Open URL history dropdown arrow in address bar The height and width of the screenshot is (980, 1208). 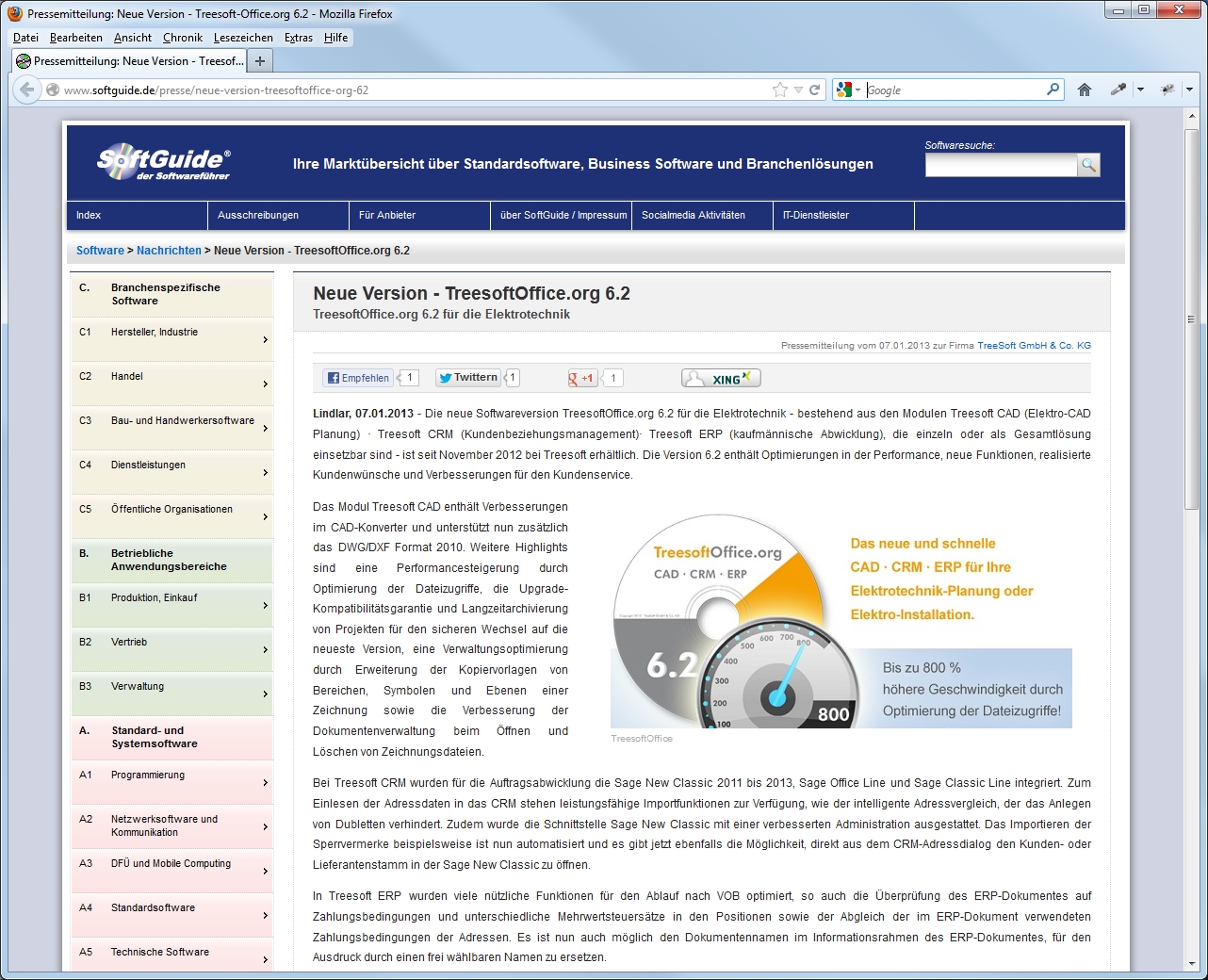pos(798,90)
